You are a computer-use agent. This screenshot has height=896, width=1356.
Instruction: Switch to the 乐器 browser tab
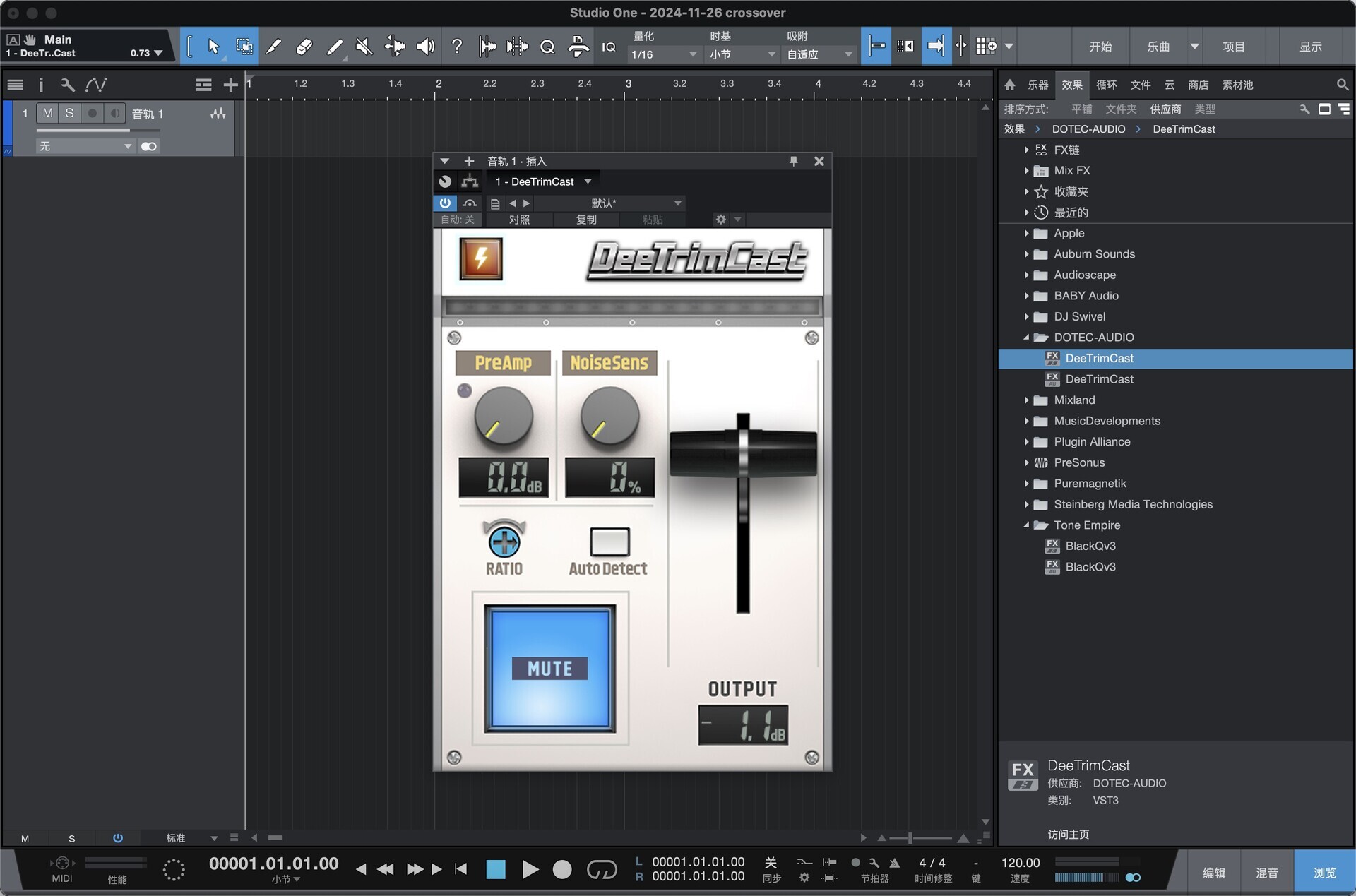[x=1037, y=85]
